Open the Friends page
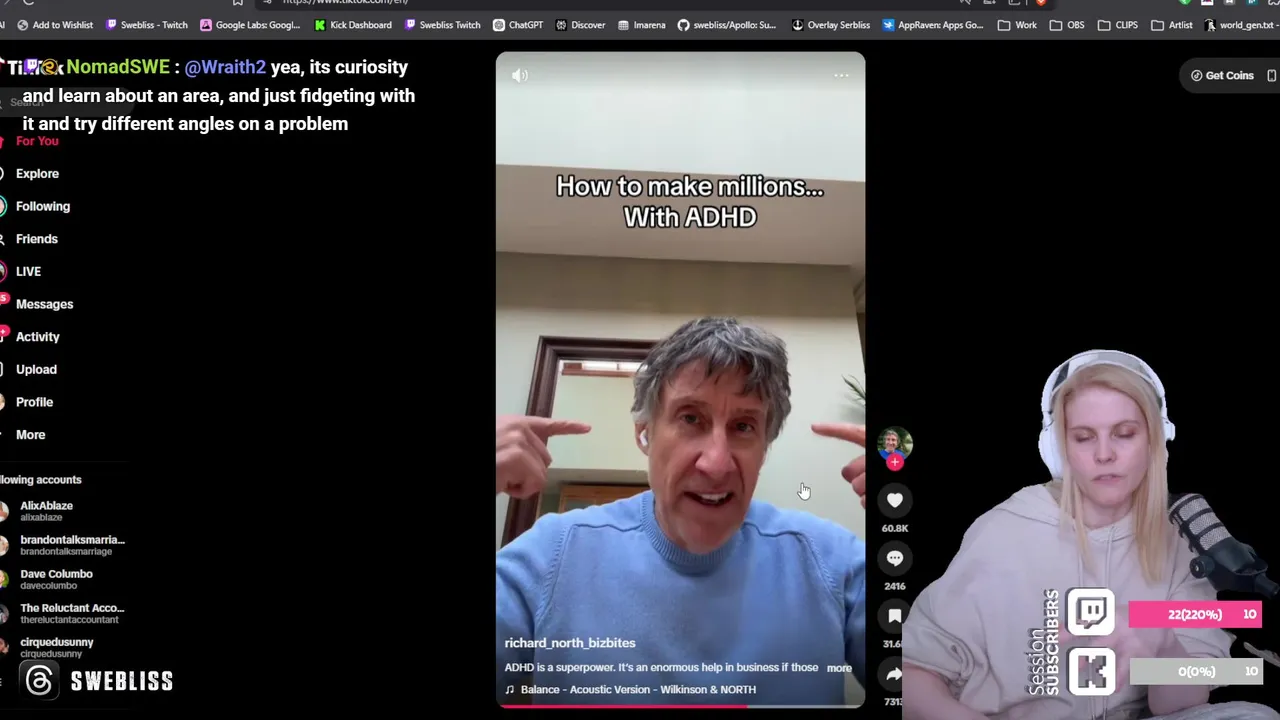 click(37, 239)
